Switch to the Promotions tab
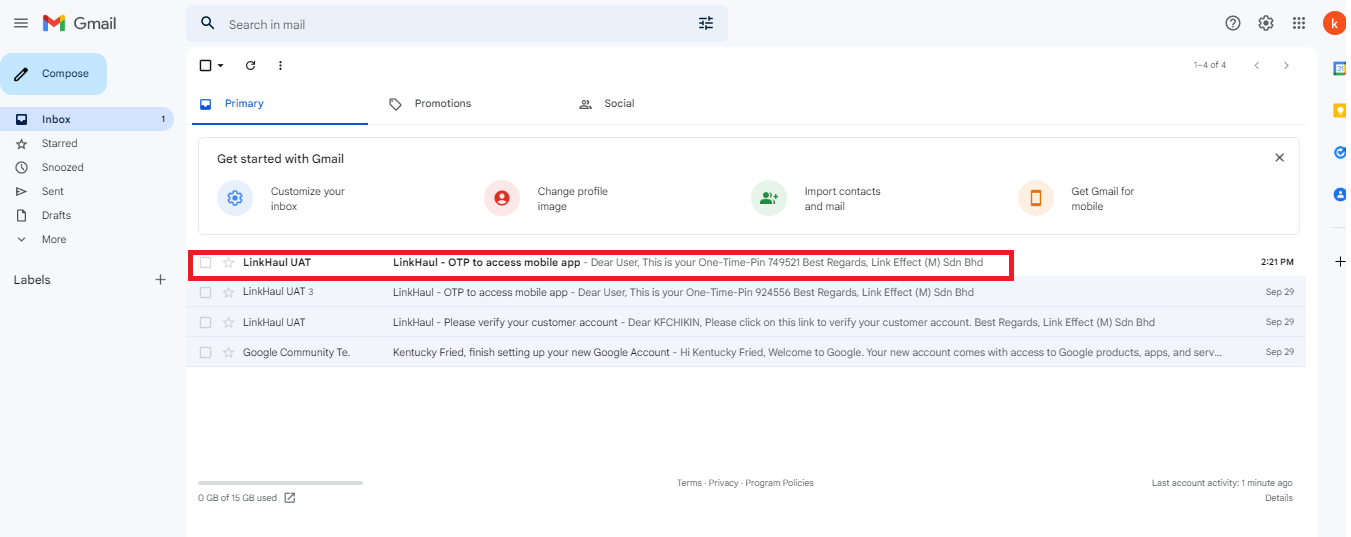The width and height of the screenshot is (1351, 537). pyautogui.click(x=442, y=104)
